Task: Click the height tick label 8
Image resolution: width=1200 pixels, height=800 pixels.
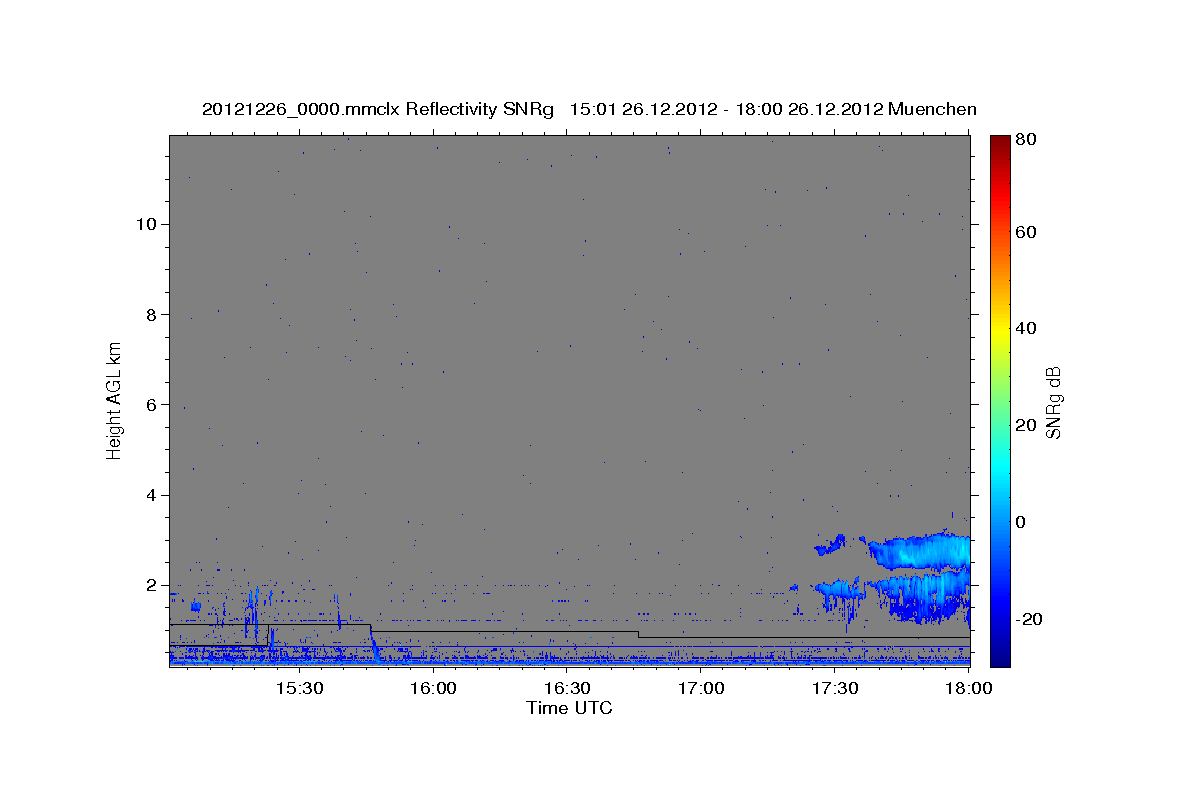Action: (x=150, y=314)
